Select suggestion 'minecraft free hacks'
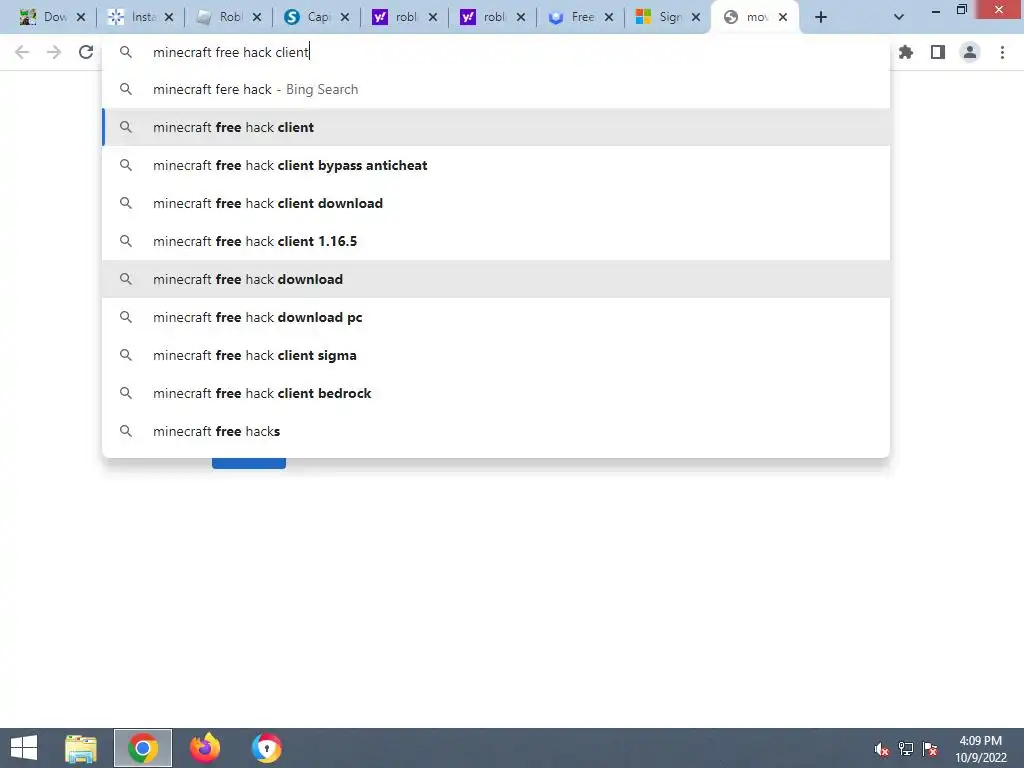Screen dimensions: 1024x768 point(496,431)
